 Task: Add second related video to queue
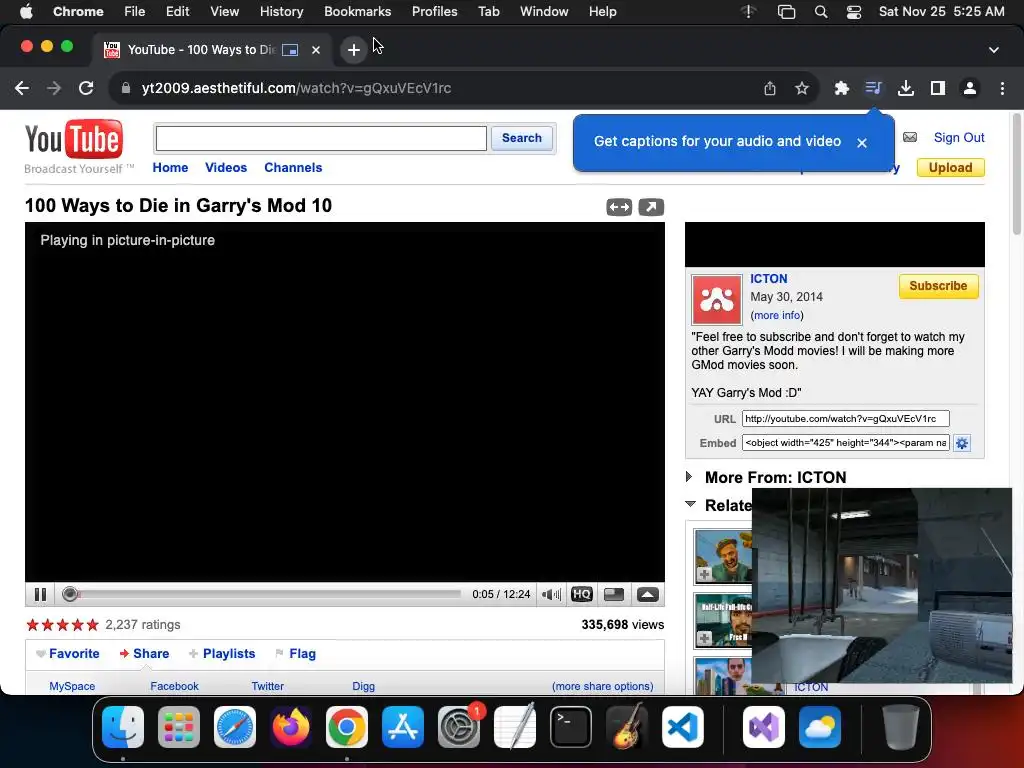click(704, 638)
